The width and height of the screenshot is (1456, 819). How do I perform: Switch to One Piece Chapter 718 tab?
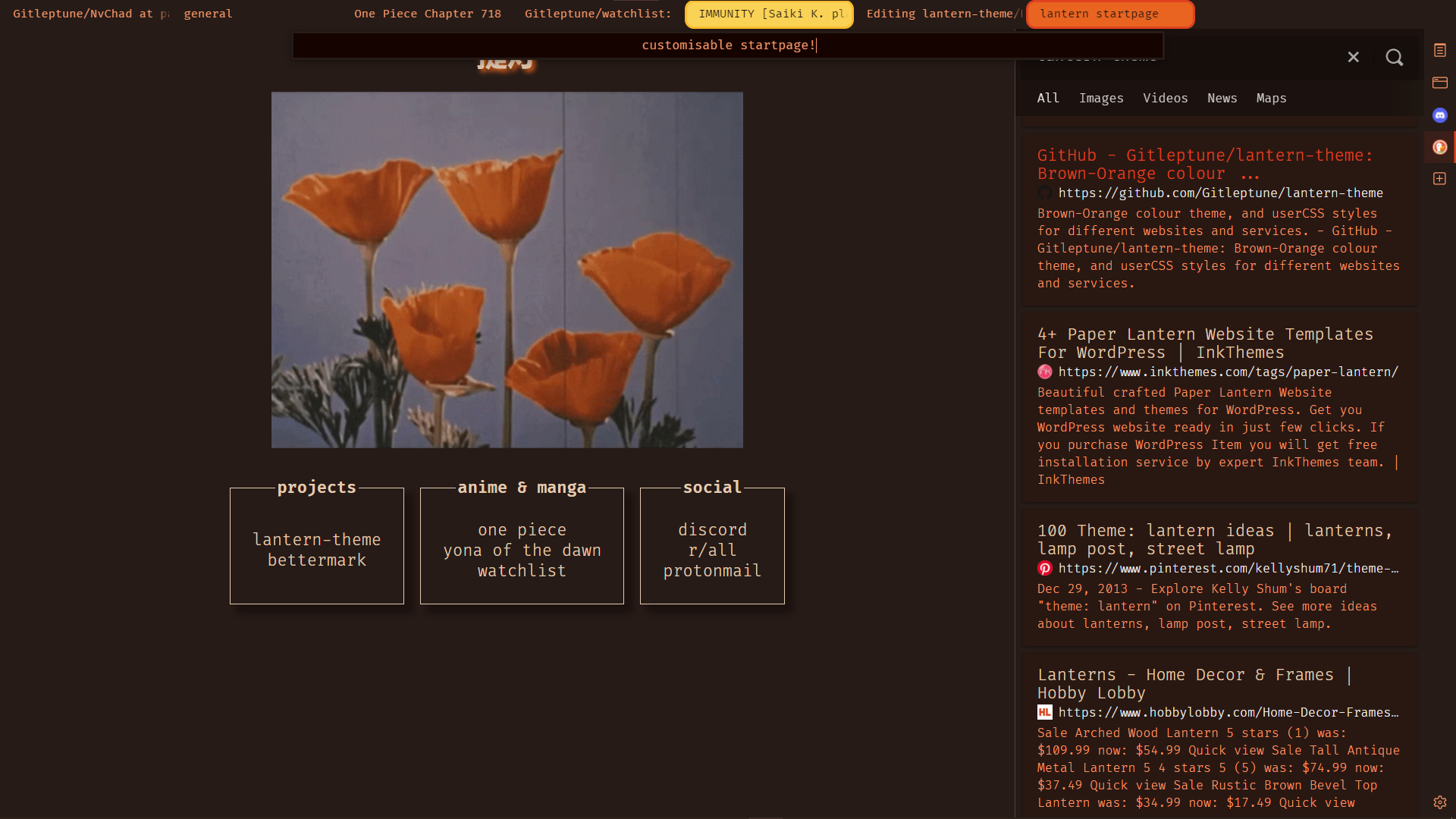click(x=427, y=14)
